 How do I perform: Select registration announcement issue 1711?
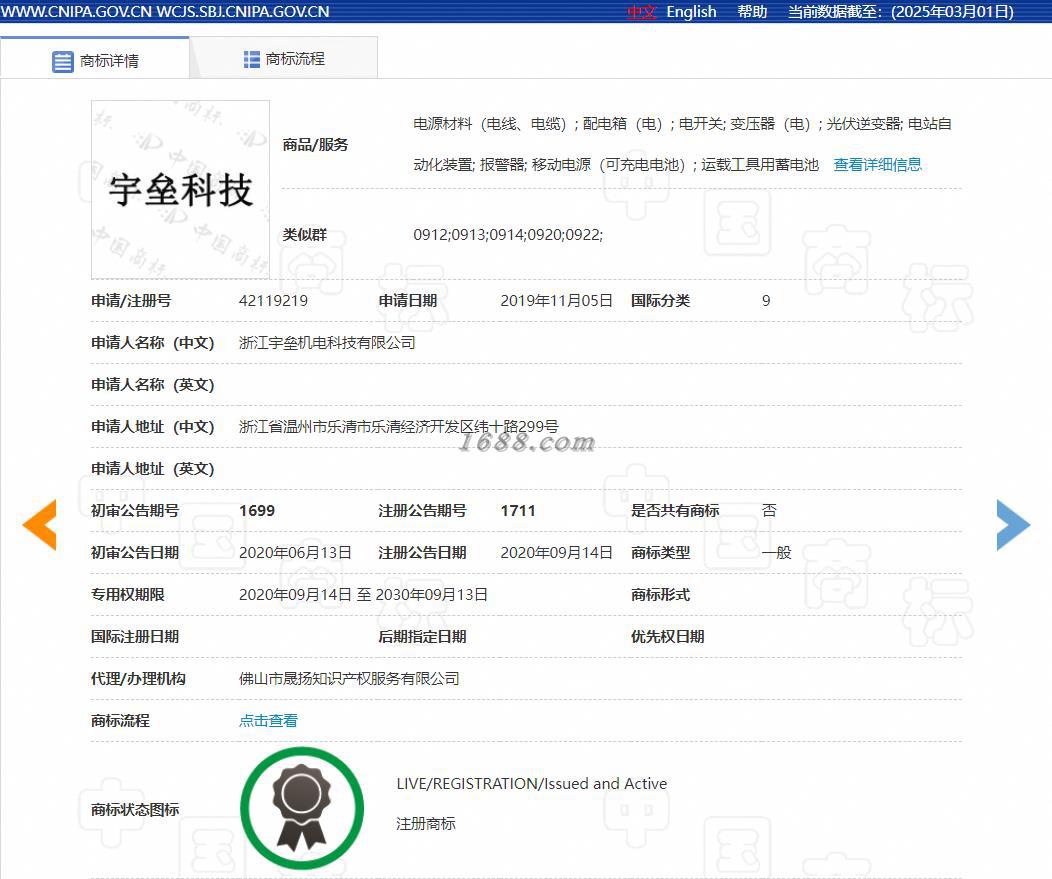[518, 511]
